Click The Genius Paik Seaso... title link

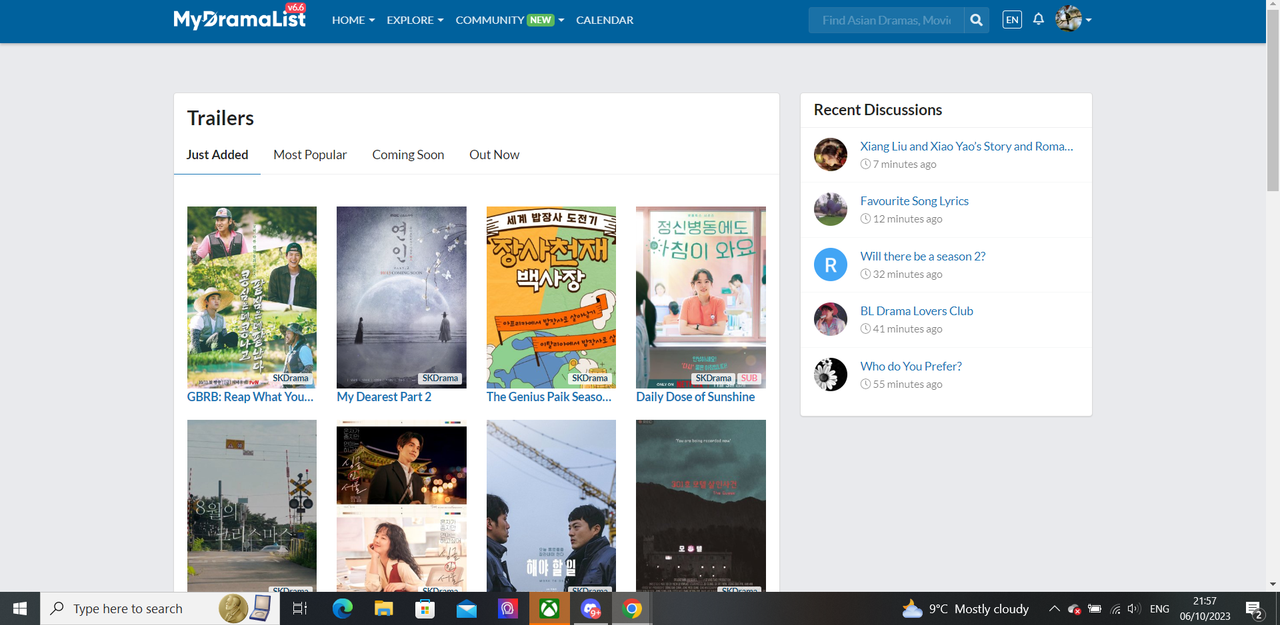click(549, 397)
